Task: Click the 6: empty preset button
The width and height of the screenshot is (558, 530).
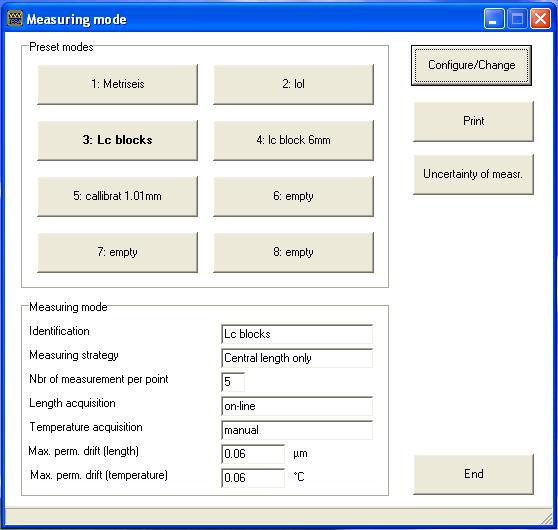Action: [294, 196]
